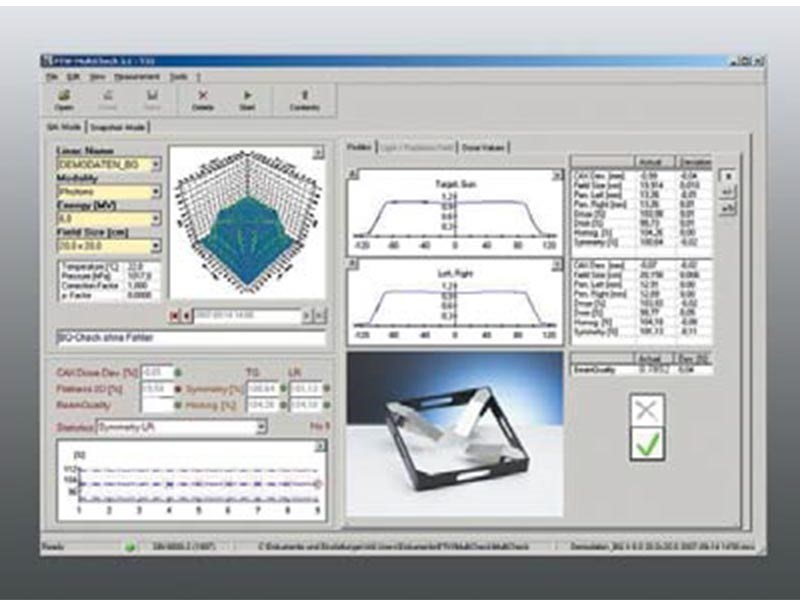Click the Deviation column header of top table
The image size is (800, 600).
[694, 162]
